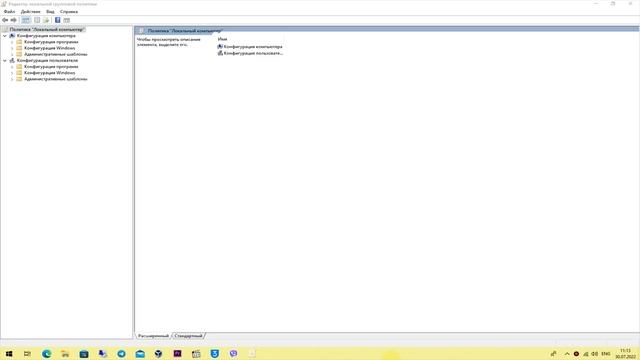
Task: Open Task View from the taskbar
Action: coord(27,353)
